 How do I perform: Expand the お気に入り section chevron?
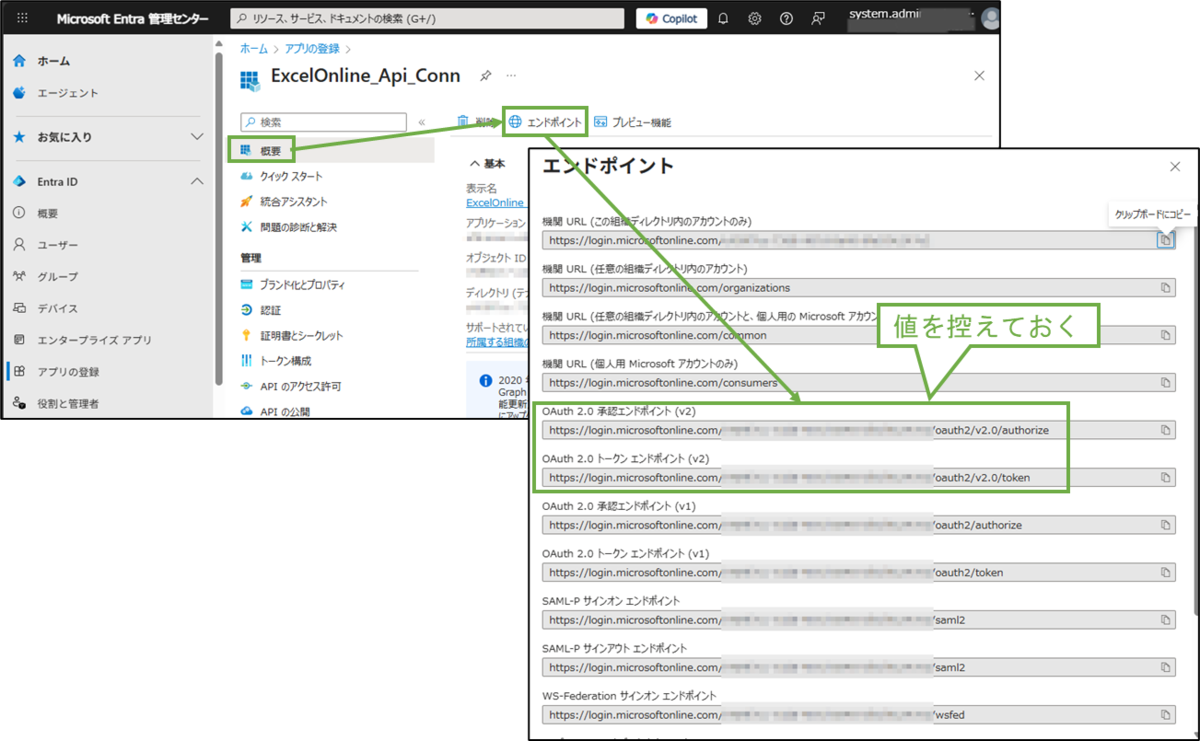[197, 137]
